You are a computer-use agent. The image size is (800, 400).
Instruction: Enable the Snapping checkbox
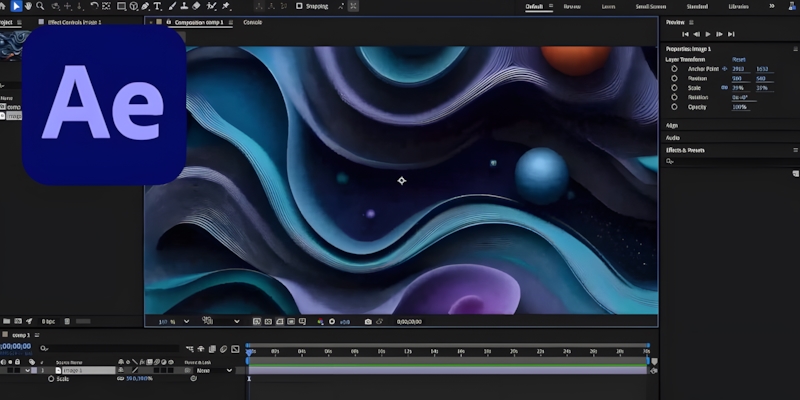[299, 6]
